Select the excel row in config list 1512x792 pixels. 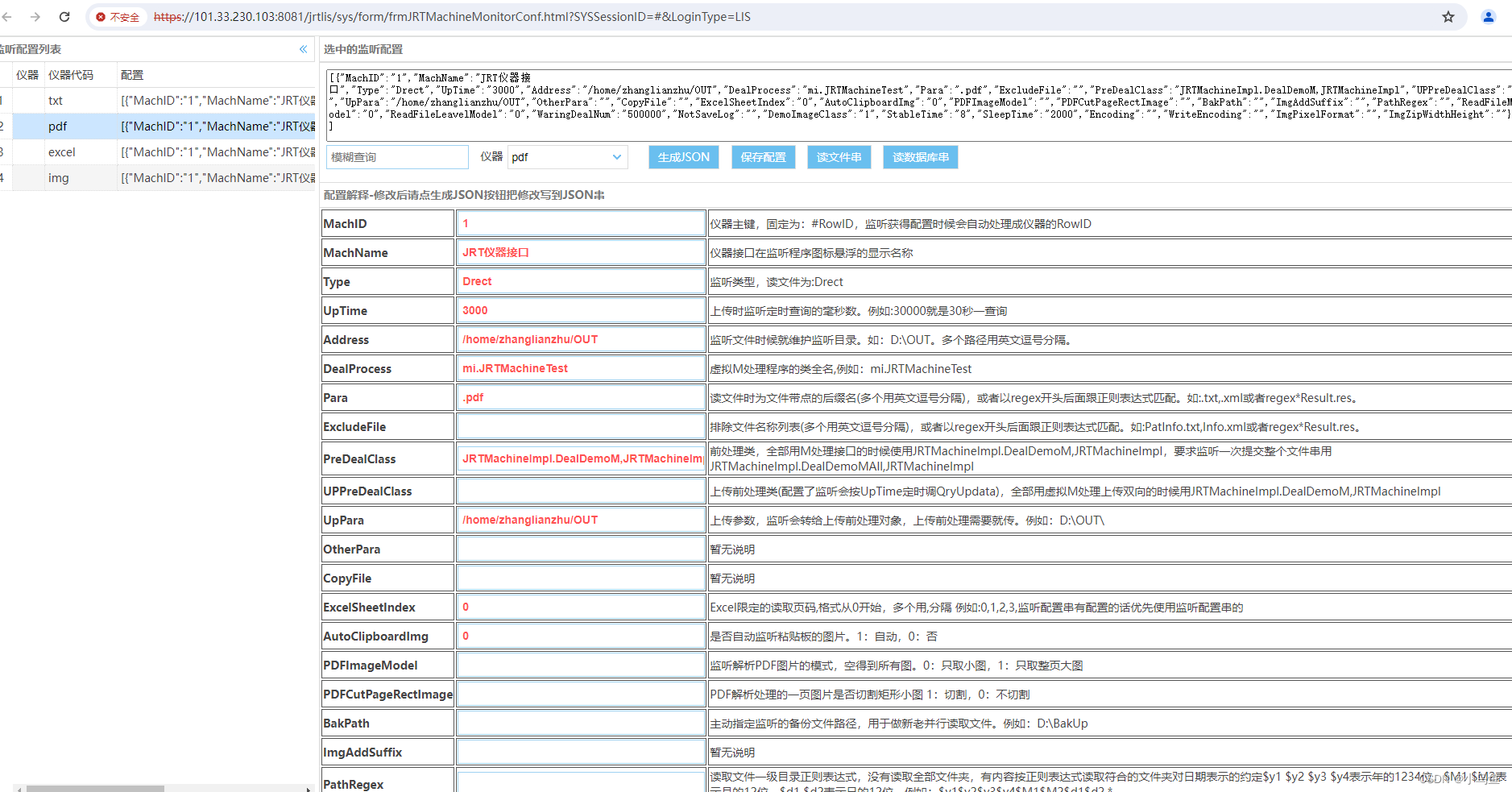click(x=158, y=152)
